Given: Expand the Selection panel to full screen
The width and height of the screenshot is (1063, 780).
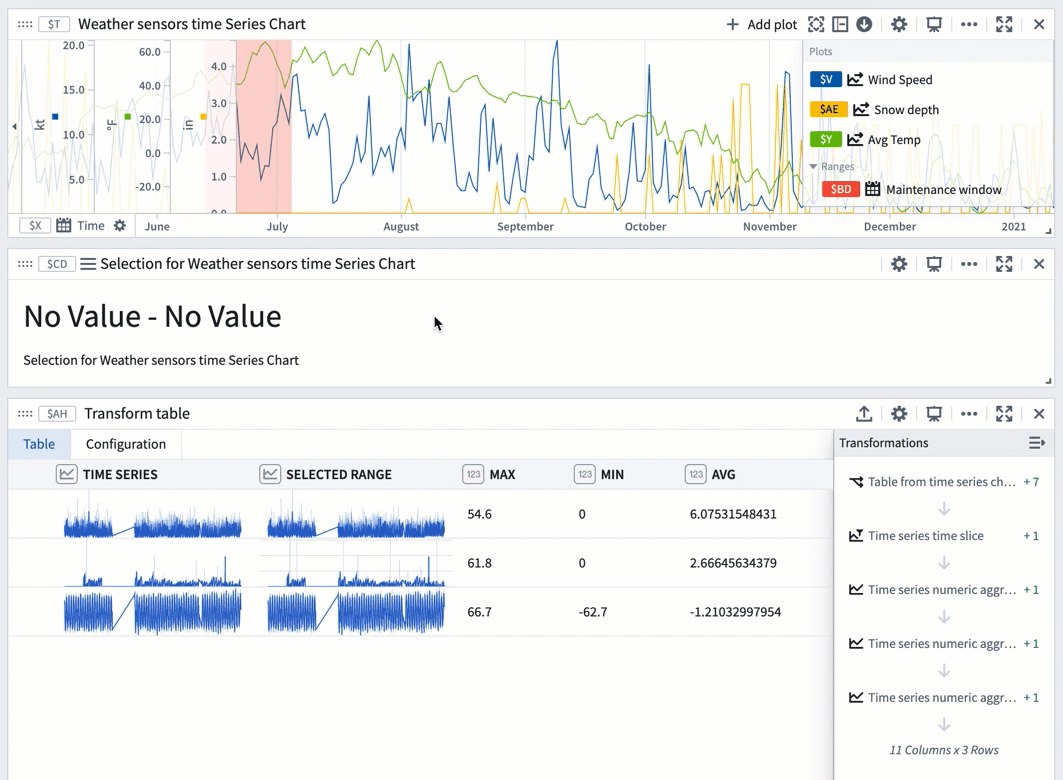Looking at the screenshot, I should 1004,264.
